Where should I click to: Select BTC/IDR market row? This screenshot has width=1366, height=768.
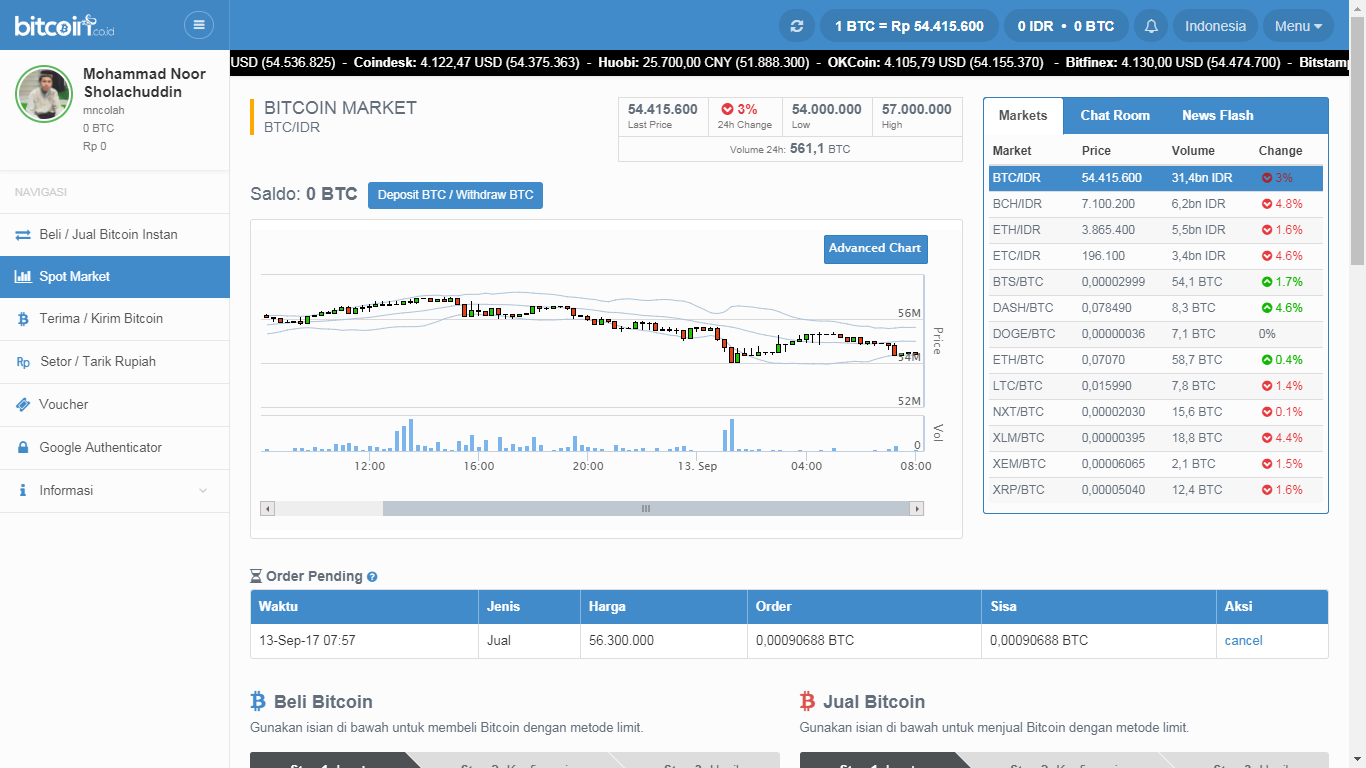[1156, 178]
